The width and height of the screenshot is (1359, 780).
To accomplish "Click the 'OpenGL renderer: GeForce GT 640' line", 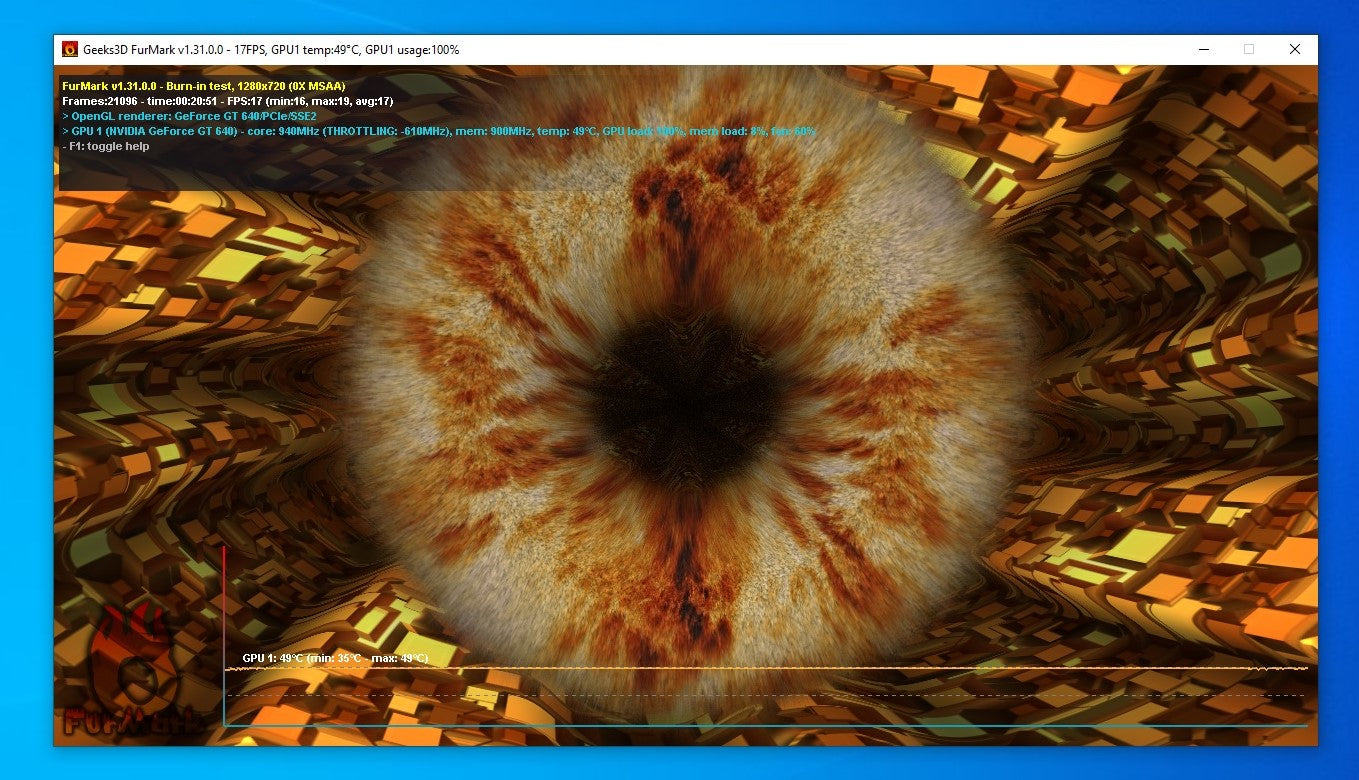I will (190, 116).
